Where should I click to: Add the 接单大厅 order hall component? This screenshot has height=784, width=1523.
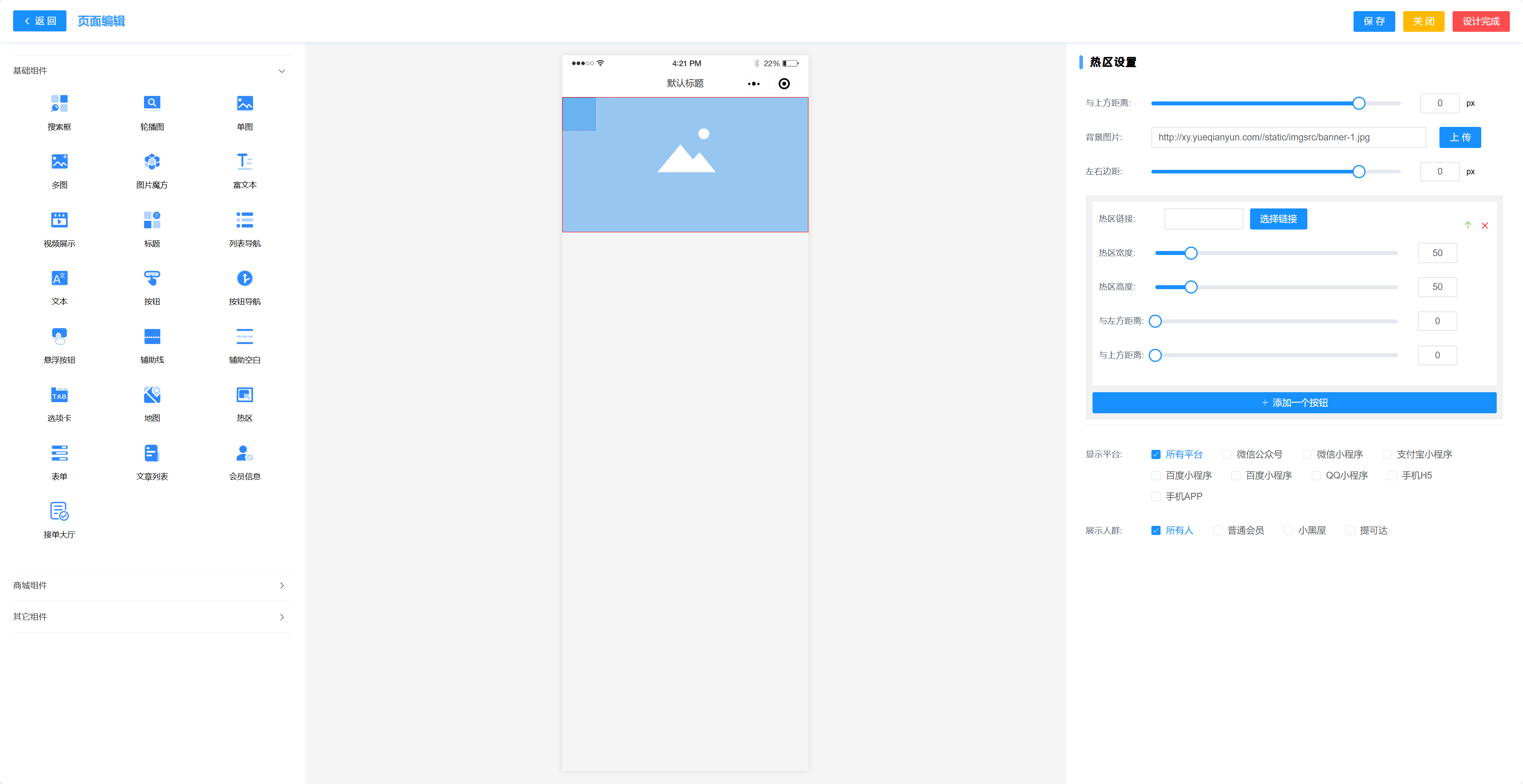point(59,512)
